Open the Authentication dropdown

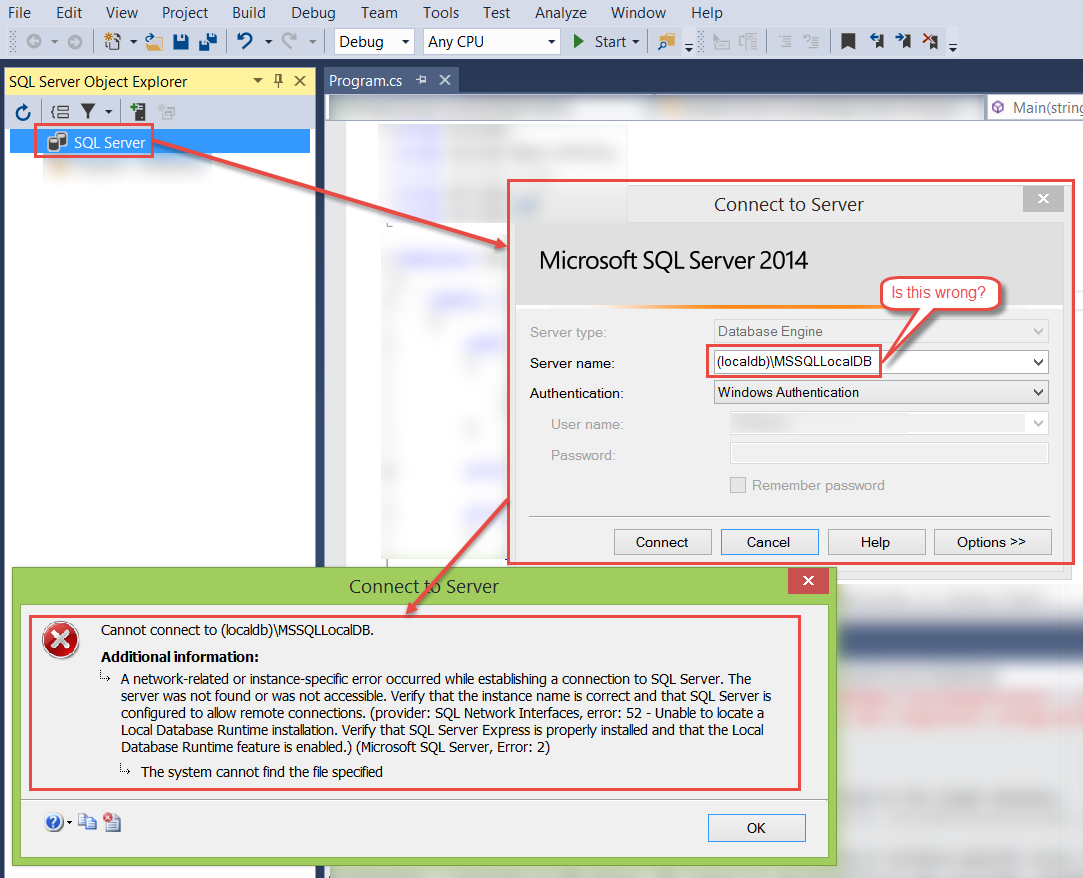click(x=1038, y=392)
